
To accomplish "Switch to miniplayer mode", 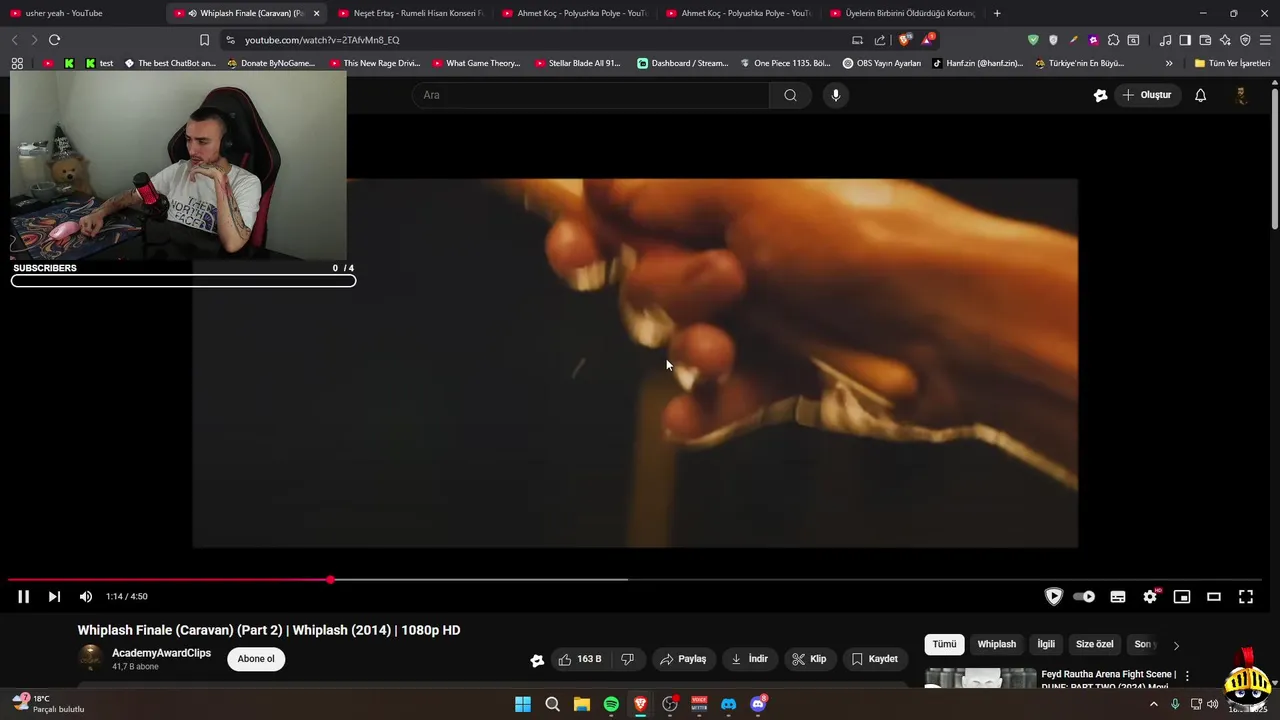I will (1182, 597).
